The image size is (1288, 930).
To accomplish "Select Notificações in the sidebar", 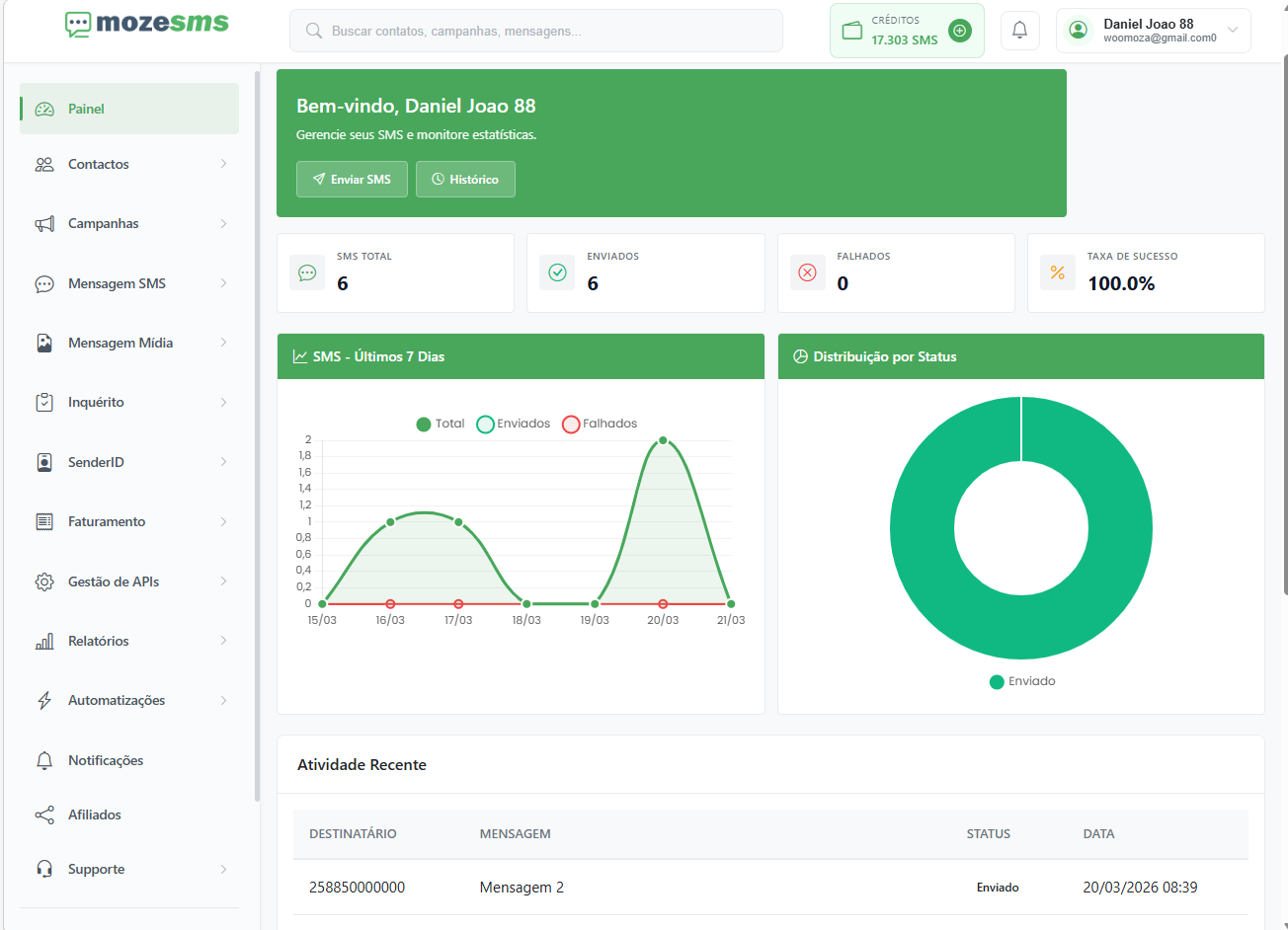I will 106,760.
